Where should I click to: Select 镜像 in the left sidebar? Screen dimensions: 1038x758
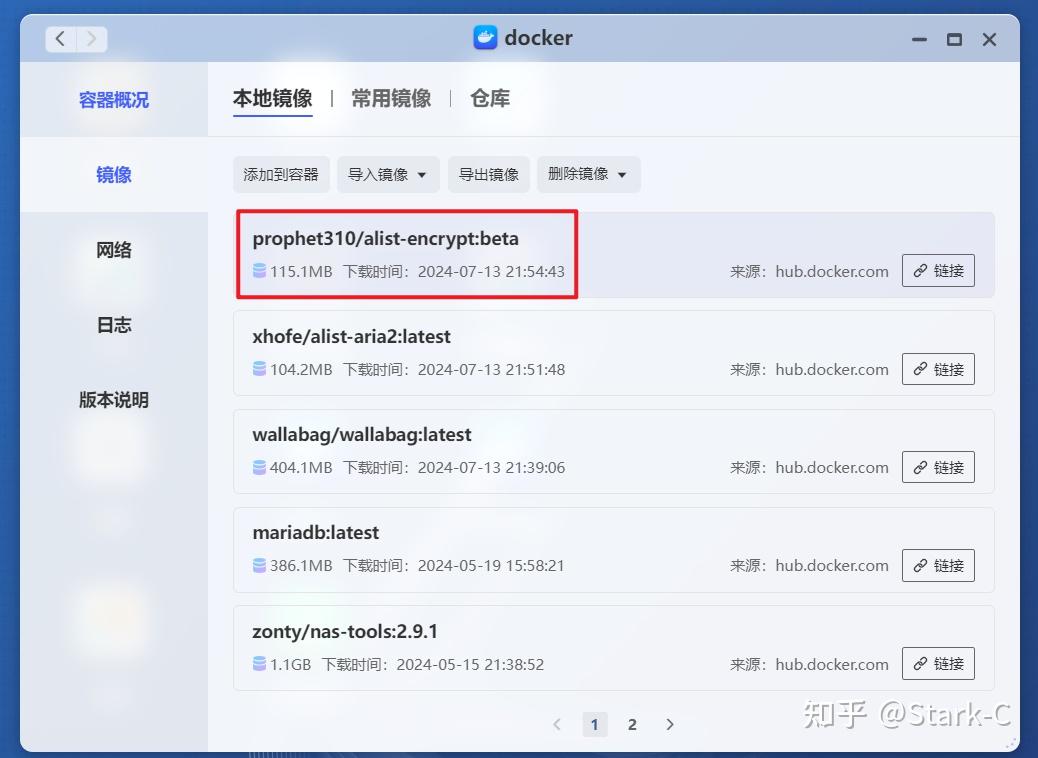113,175
